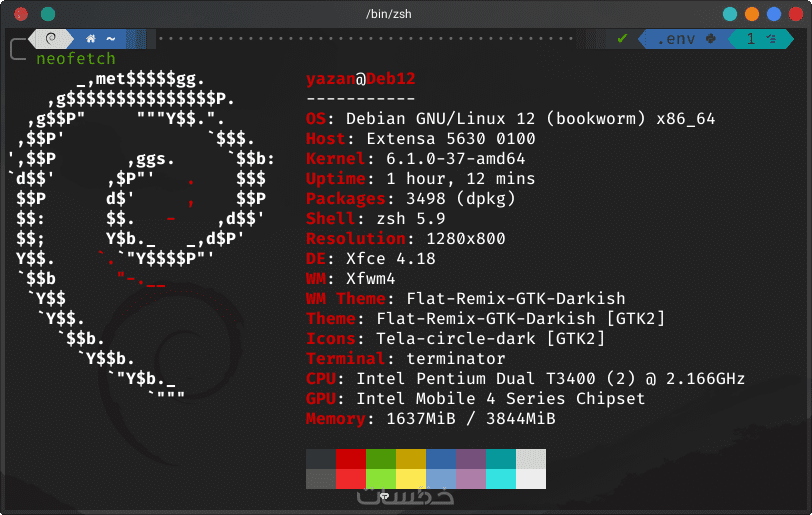Viewport: 812px width, 515px height.
Task: Click the Terminal line terminator
Action: pyautogui.click(x=405, y=359)
